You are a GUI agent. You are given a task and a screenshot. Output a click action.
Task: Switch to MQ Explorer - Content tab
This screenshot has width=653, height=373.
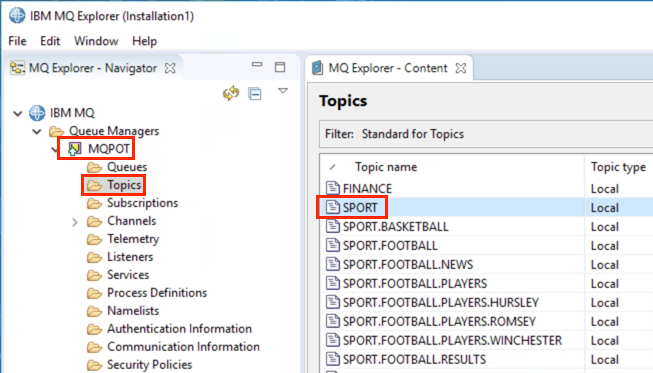pyautogui.click(x=388, y=68)
